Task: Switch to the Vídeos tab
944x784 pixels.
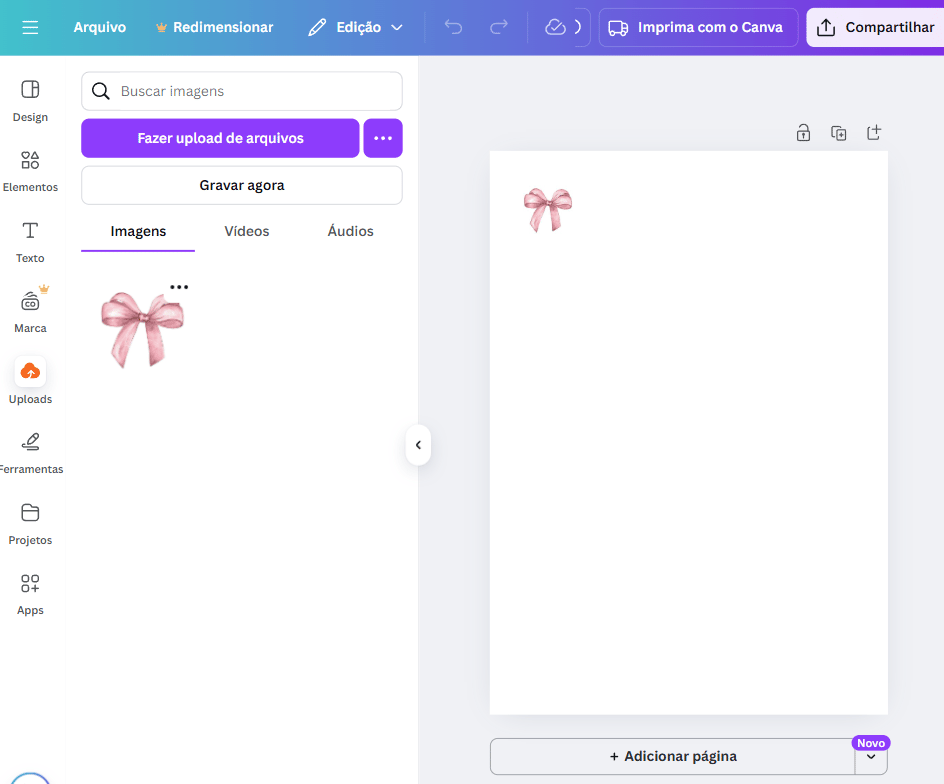Action: 247,231
